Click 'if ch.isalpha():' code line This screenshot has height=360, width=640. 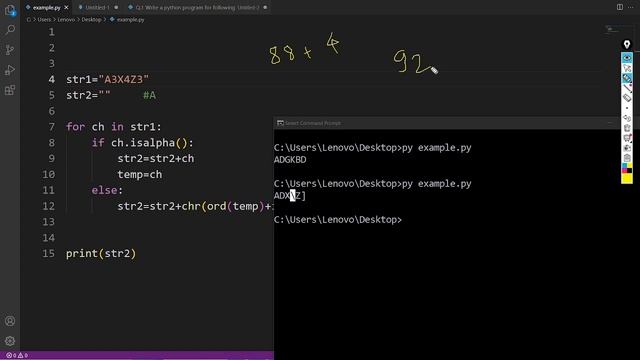[x=142, y=143]
